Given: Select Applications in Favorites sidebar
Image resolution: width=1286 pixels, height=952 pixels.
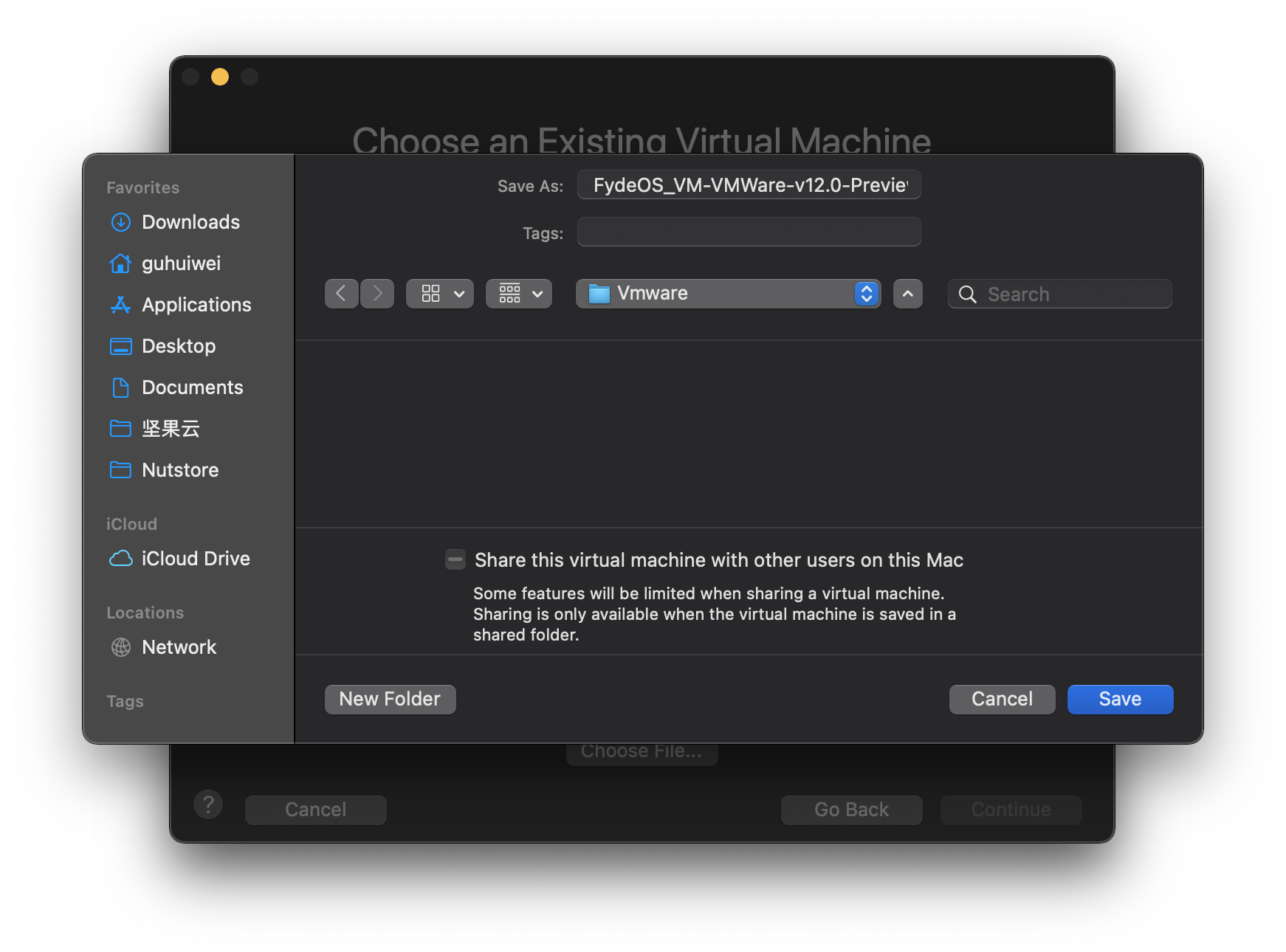Looking at the screenshot, I should pos(196,305).
